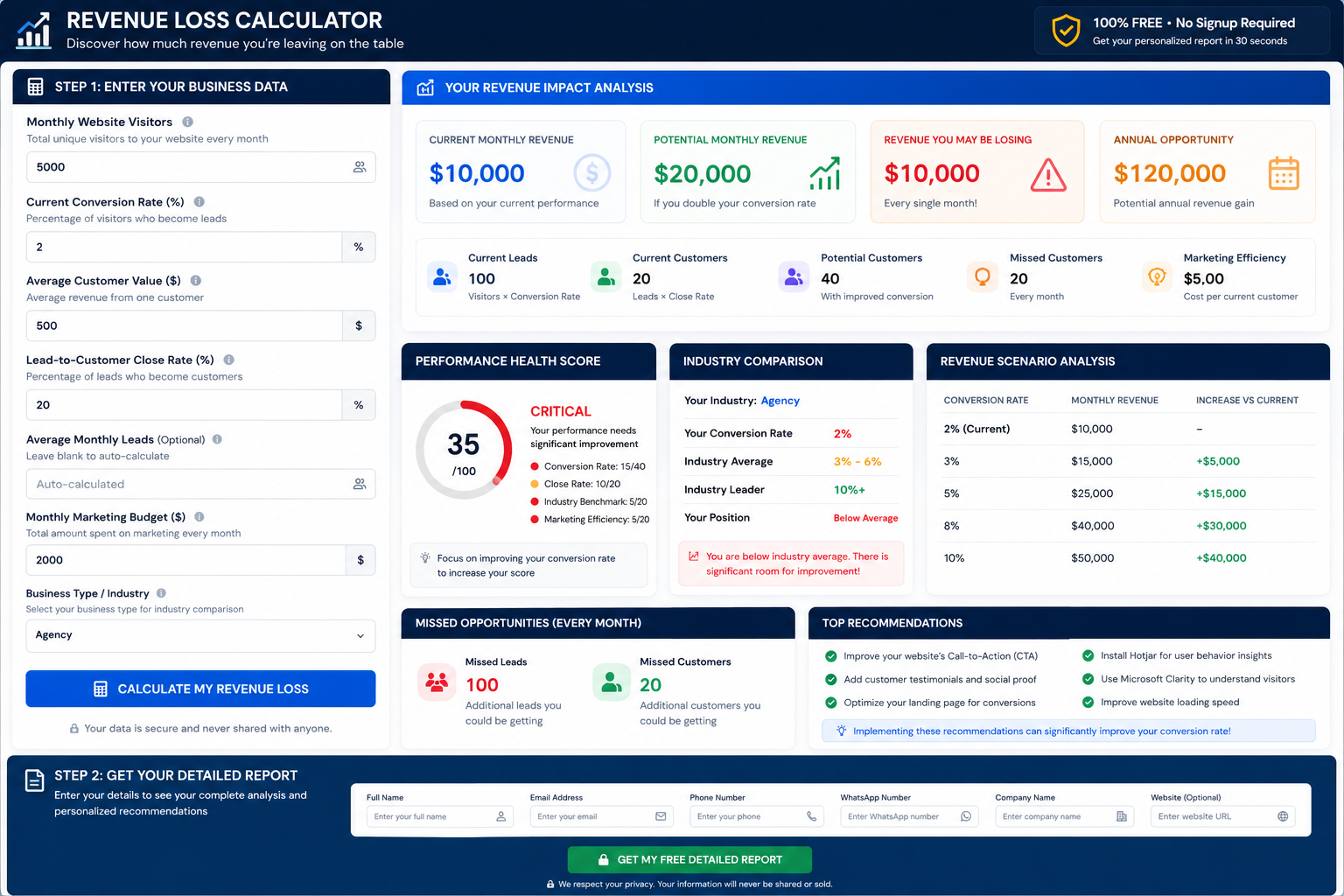The height and width of the screenshot is (896, 1344).
Task: Click check mark for Optimize your landing page
Action: click(x=830, y=702)
